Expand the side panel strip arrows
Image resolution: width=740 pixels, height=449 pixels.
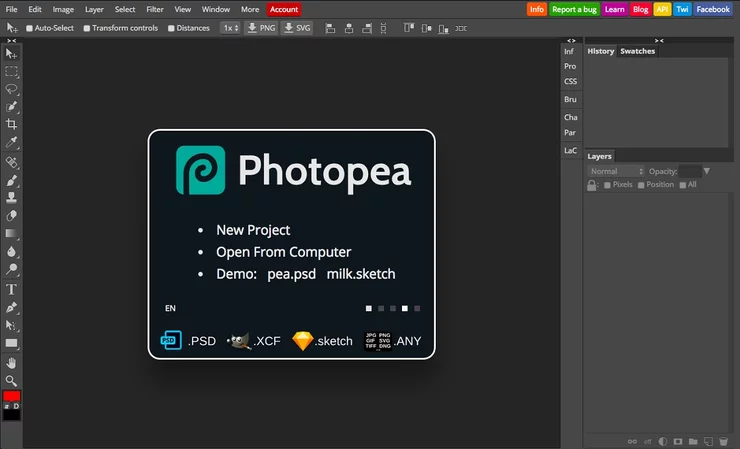571,41
